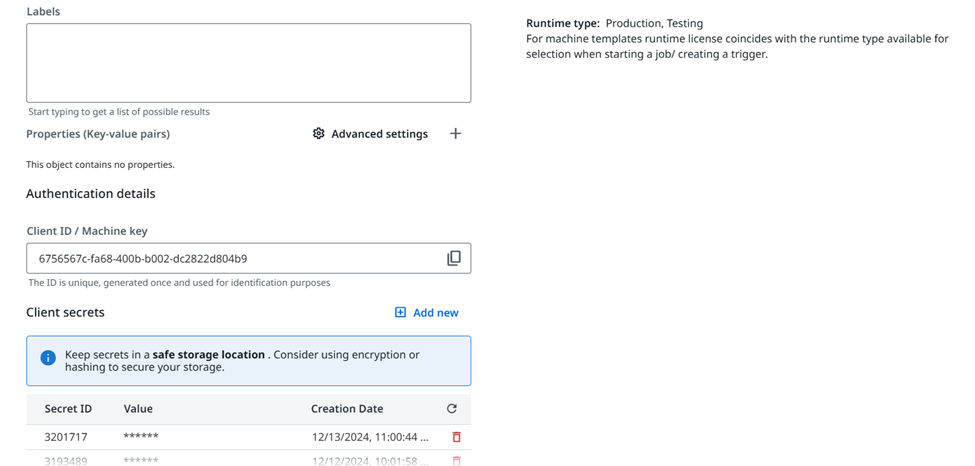975x466 pixels.
Task: Delete secret 3193489 with trash icon
Action: (456, 460)
